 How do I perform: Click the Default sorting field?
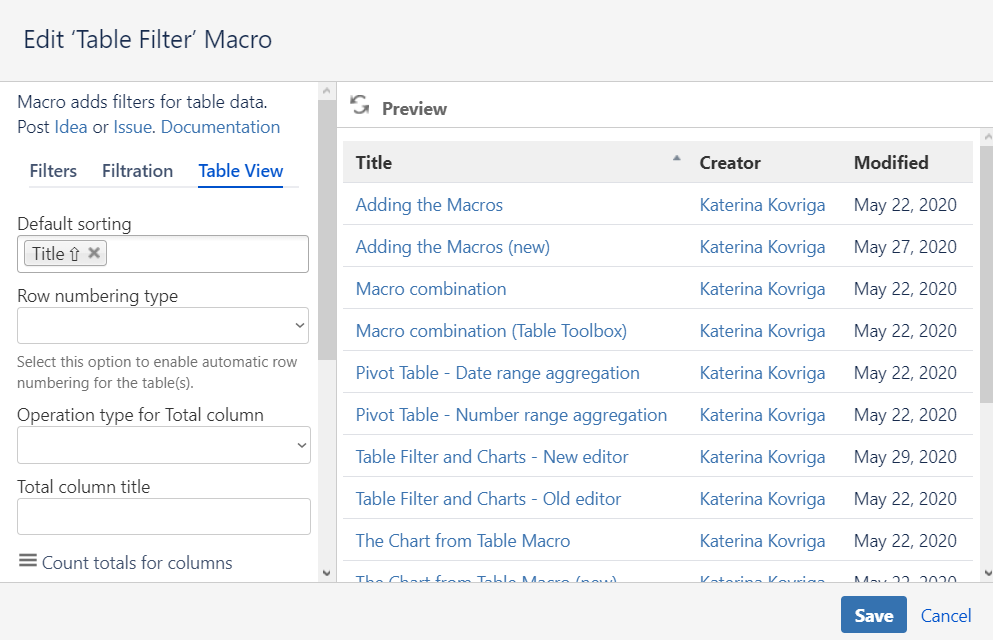(x=205, y=254)
